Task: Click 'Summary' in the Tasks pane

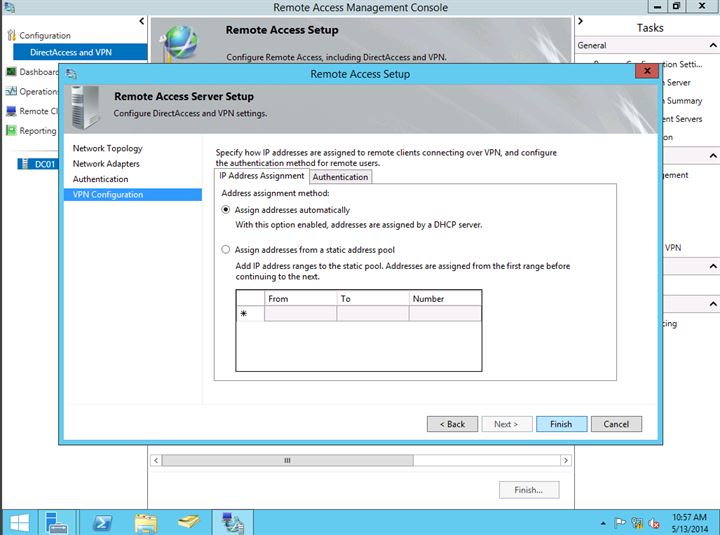Action: click(x=684, y=101)
